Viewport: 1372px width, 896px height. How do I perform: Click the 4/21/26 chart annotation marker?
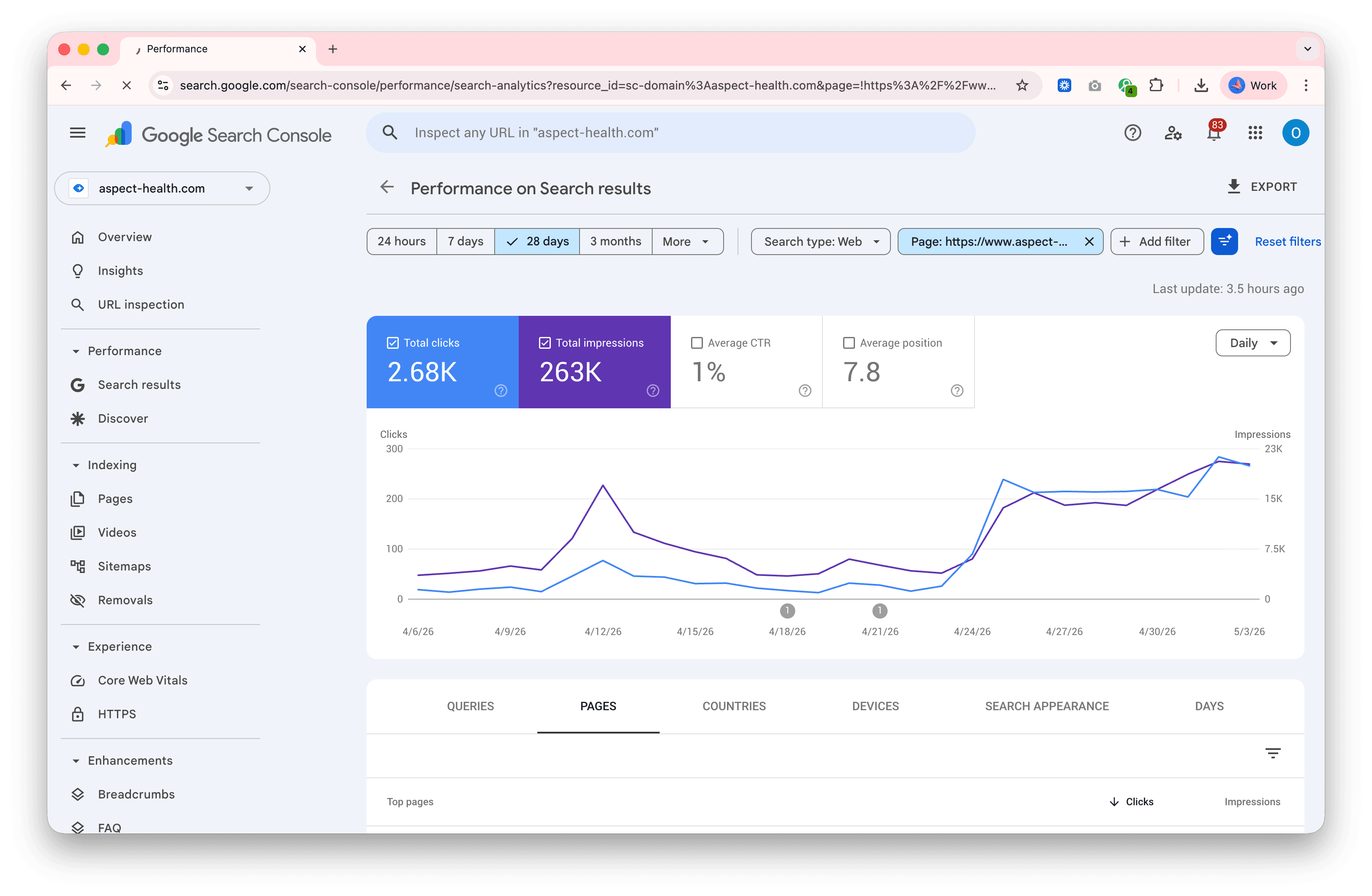tap(879, 610)
